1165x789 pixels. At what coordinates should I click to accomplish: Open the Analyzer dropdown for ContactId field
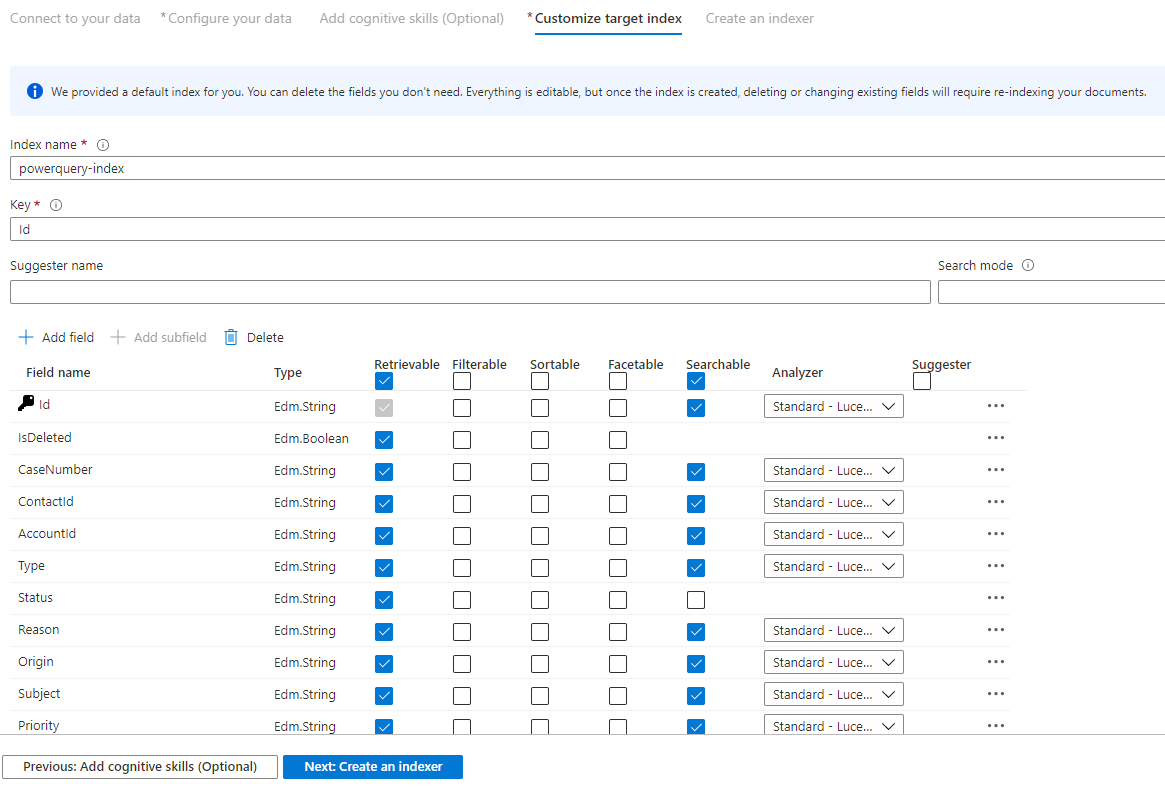pos(834,502)
